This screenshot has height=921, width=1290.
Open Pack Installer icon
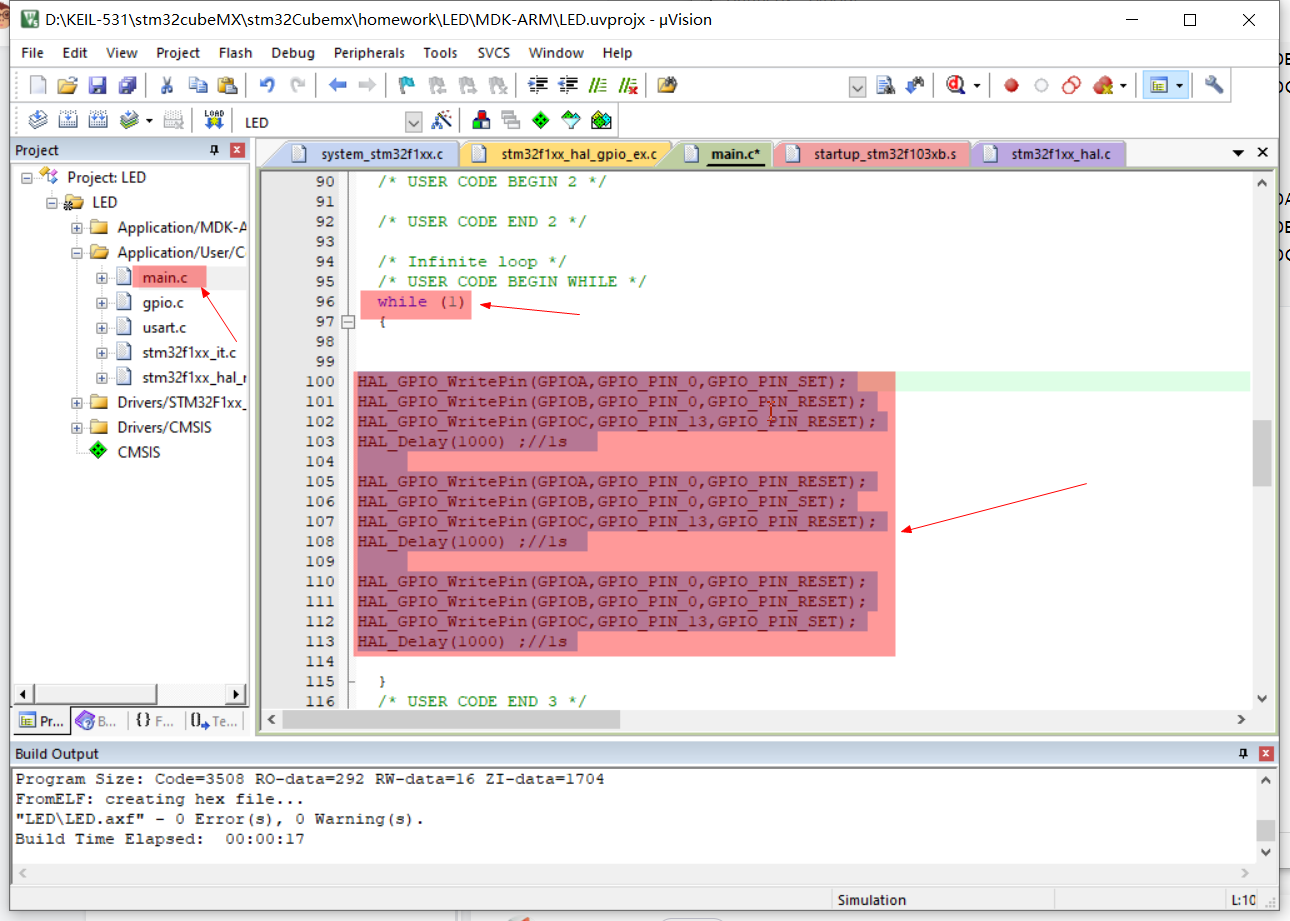(601, 121)
